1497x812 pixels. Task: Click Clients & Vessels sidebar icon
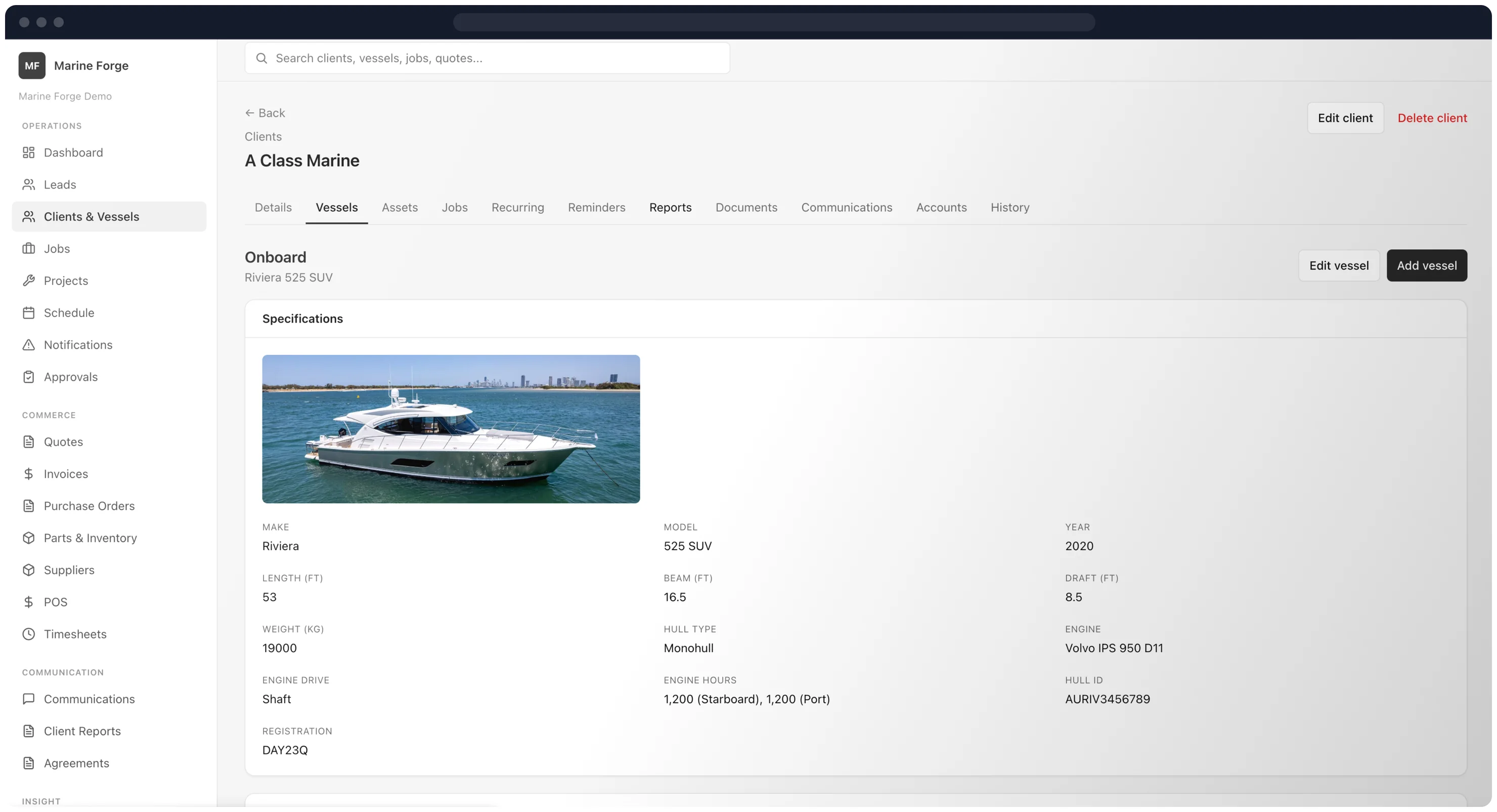pyautogui.click(x=28, y=216)
